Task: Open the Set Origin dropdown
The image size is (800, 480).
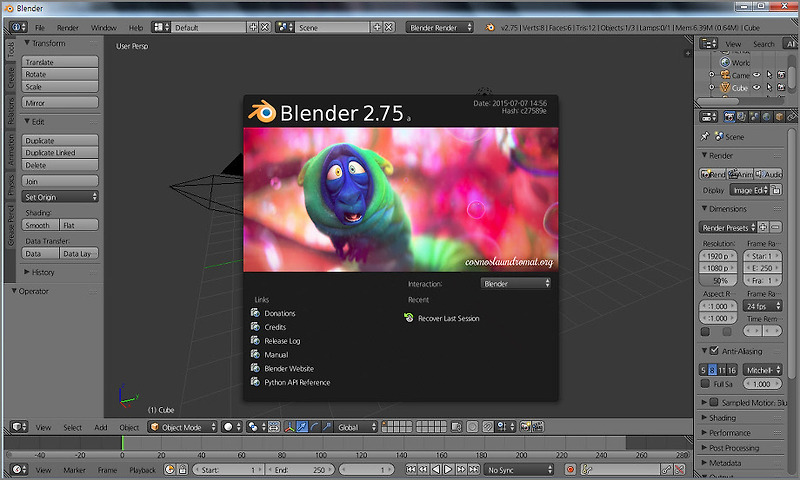Action: [x=60, y=197]
